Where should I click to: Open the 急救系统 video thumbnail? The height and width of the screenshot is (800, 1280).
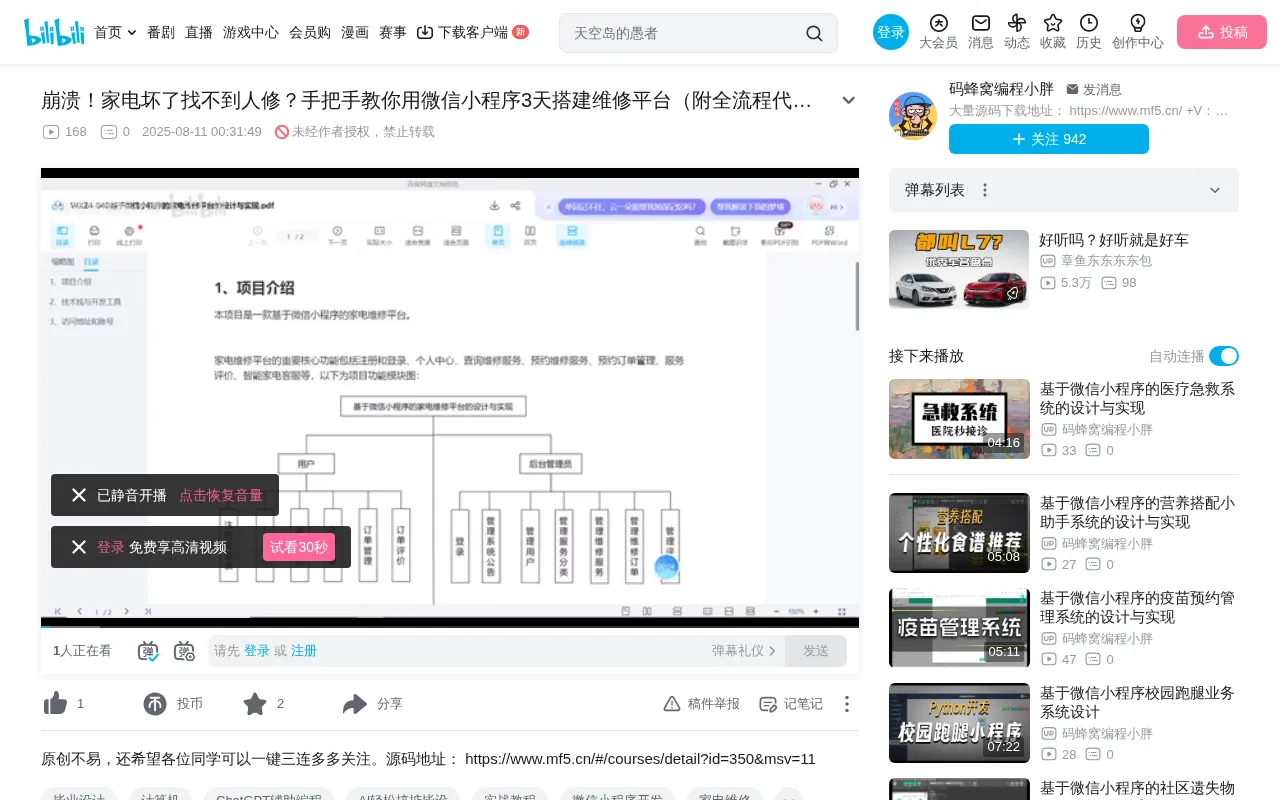tap(959, 419)
